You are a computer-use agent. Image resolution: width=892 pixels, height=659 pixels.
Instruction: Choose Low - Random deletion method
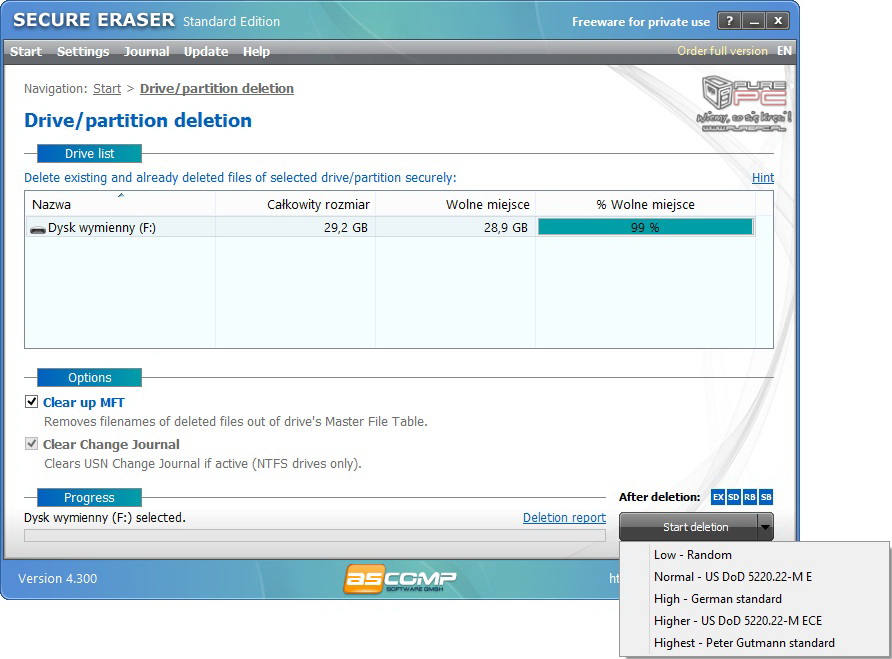[692, 555]
